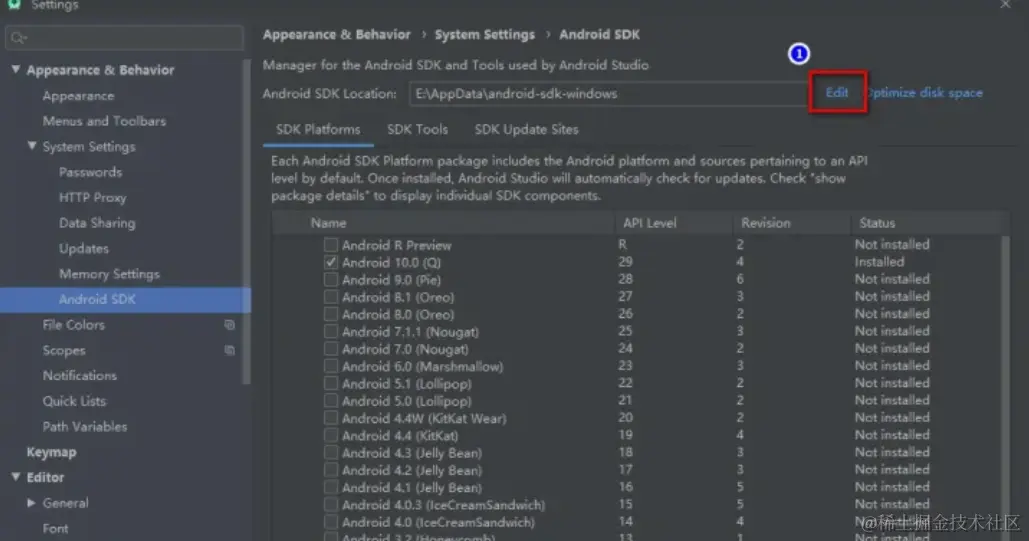Open the SDK Update Sites tab
This screenshot has height=541, width=1029.
526,130
